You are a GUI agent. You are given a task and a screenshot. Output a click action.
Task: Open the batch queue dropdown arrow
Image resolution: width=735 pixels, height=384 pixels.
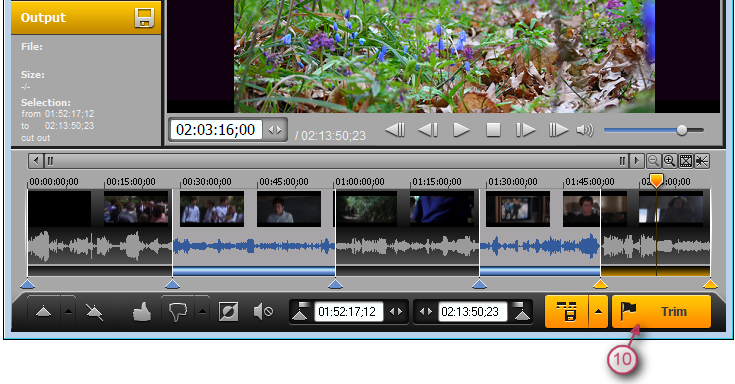point(599,311)
